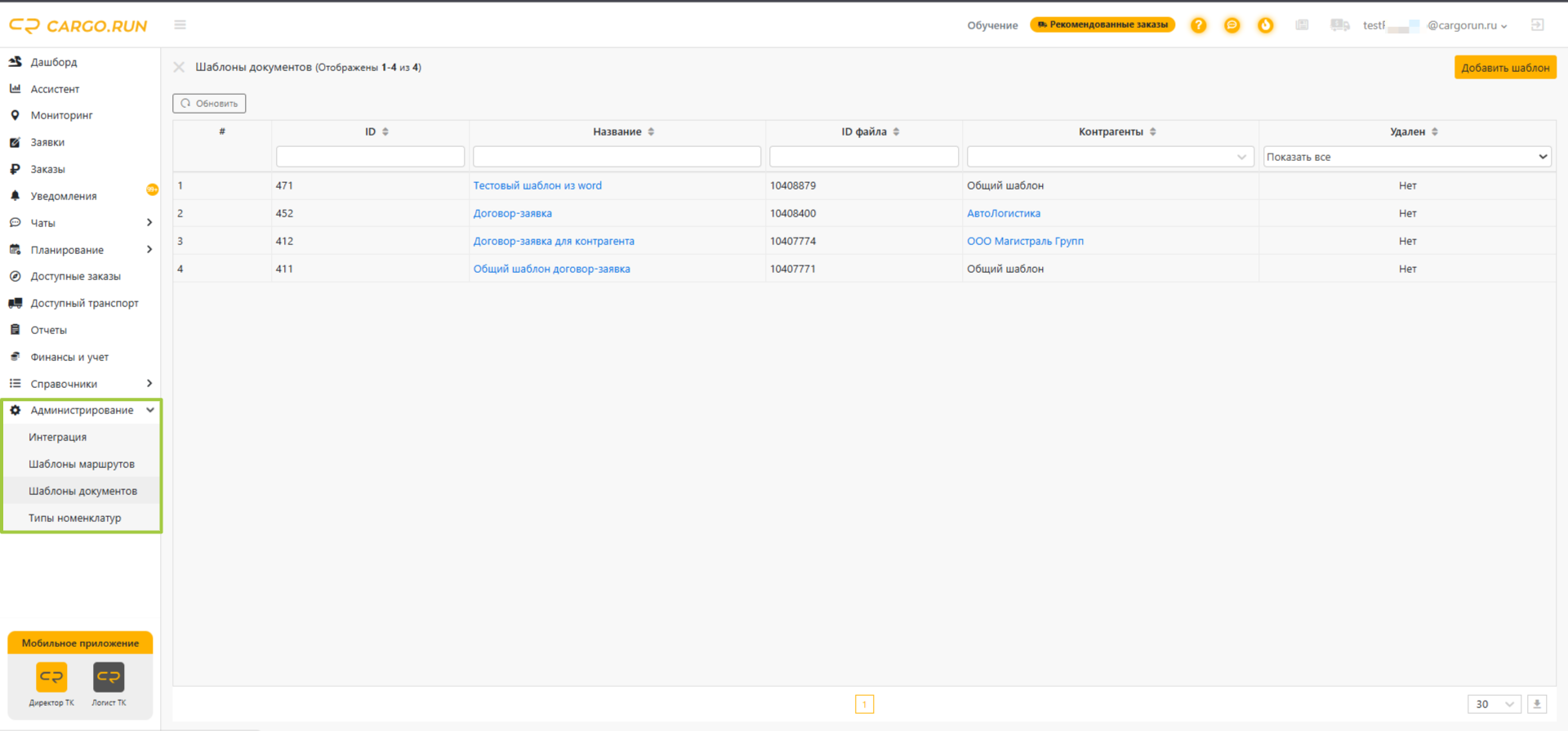
Task: Open rows per page dropdown showing 30
Action: (x=1494, y=704)
